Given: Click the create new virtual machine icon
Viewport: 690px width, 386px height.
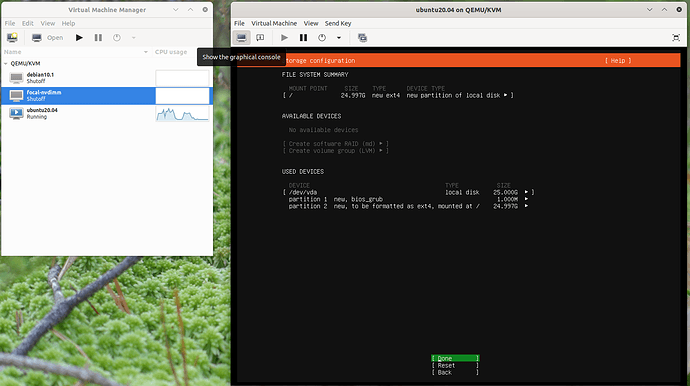Looking at the screenshot, I should (x=12, y=37).
